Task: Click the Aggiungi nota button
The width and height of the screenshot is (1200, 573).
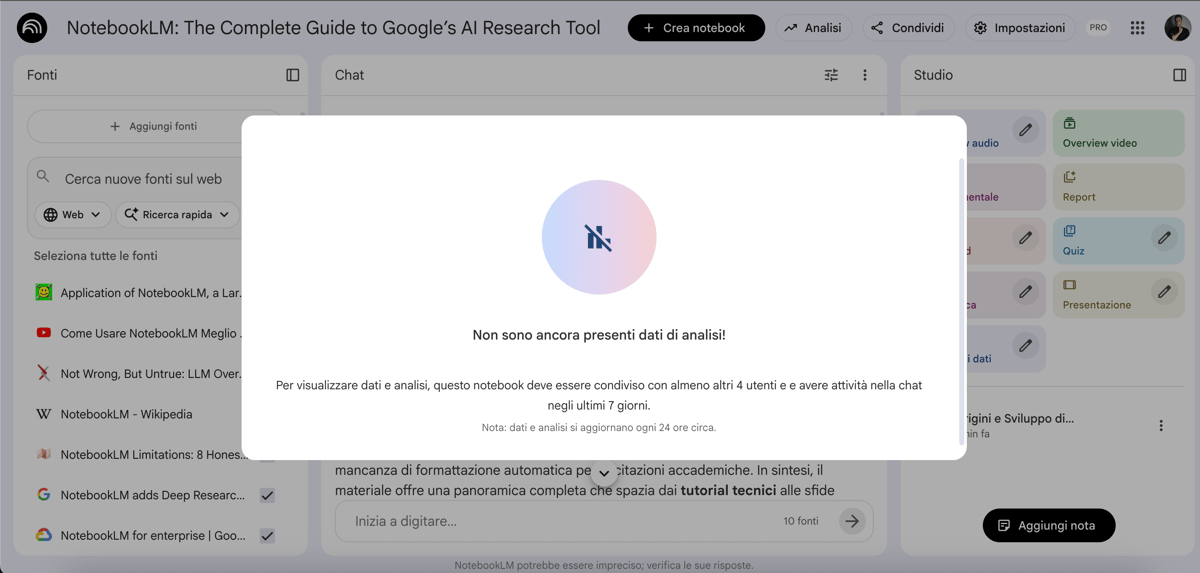Action: pyautogui.click(x=1048, y=526)
